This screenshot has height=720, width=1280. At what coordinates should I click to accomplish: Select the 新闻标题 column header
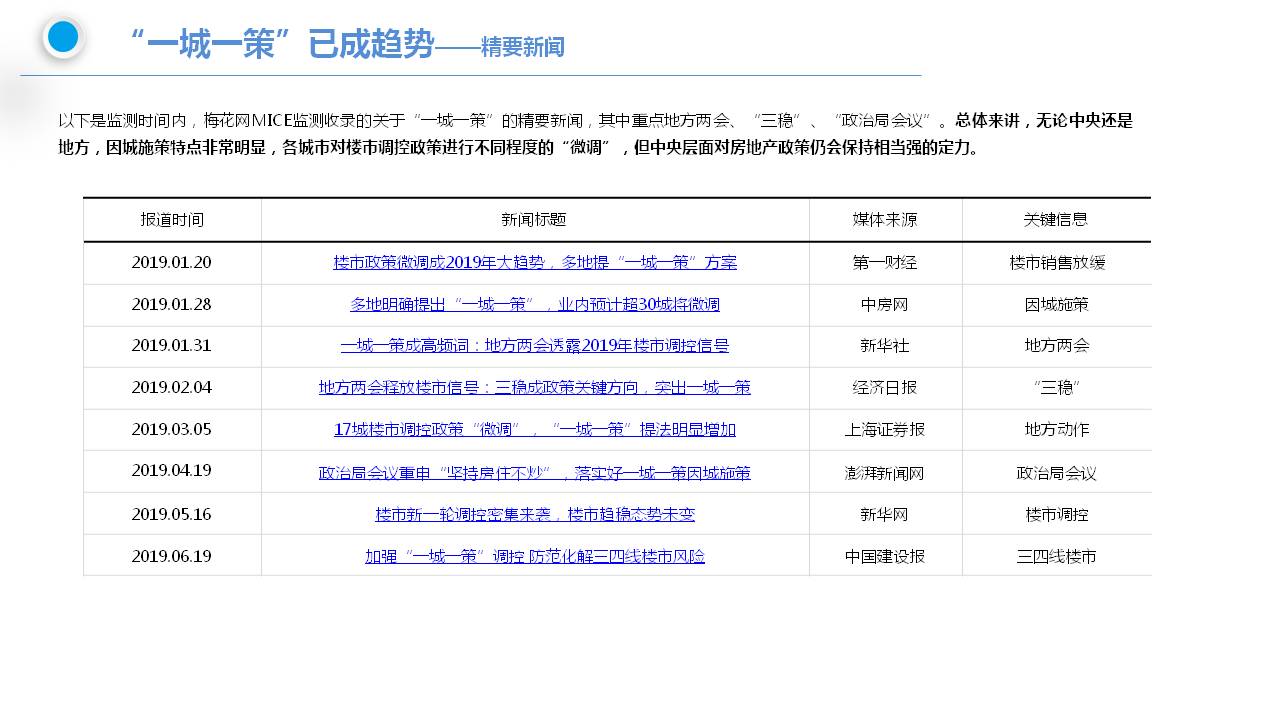click(x=535, y=220)
